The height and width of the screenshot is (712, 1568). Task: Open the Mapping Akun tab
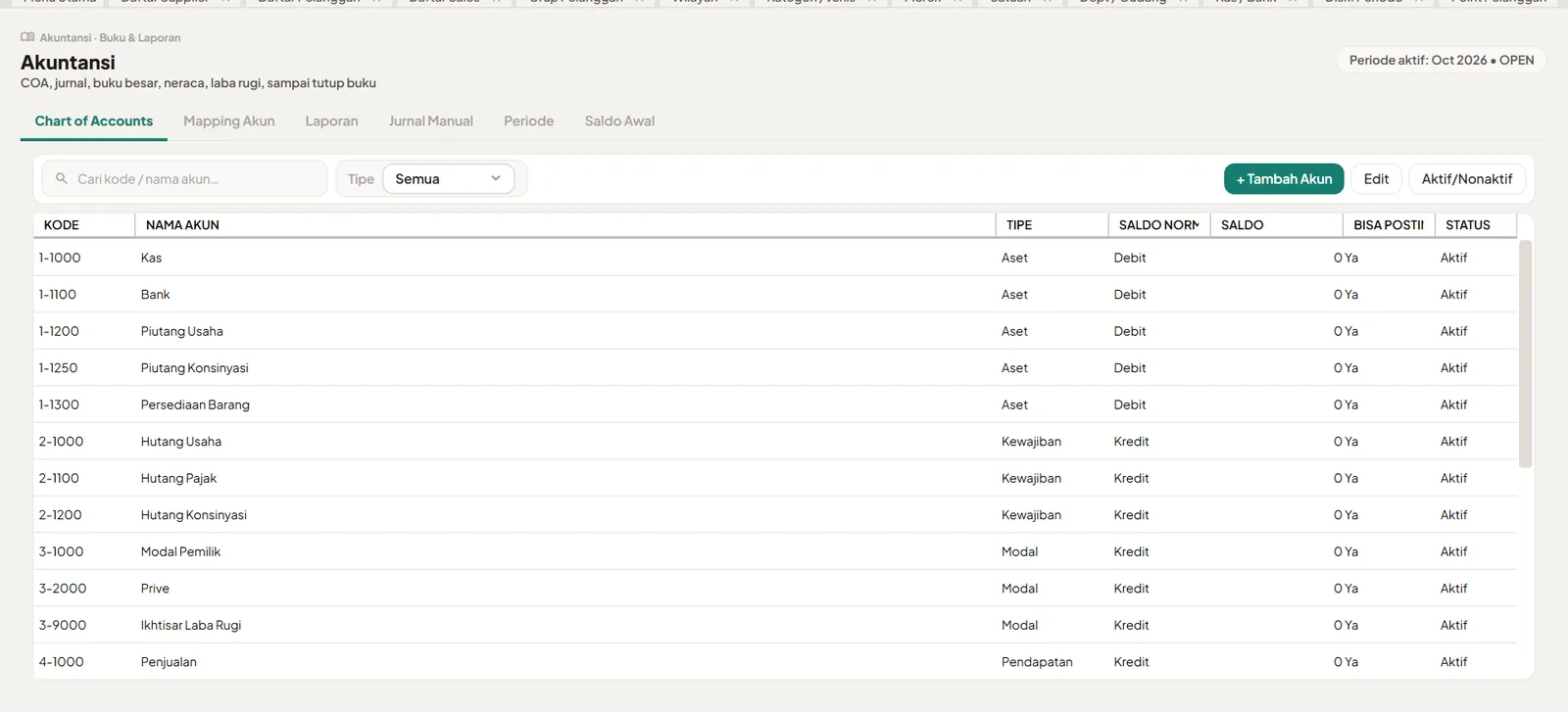[229, 121]
